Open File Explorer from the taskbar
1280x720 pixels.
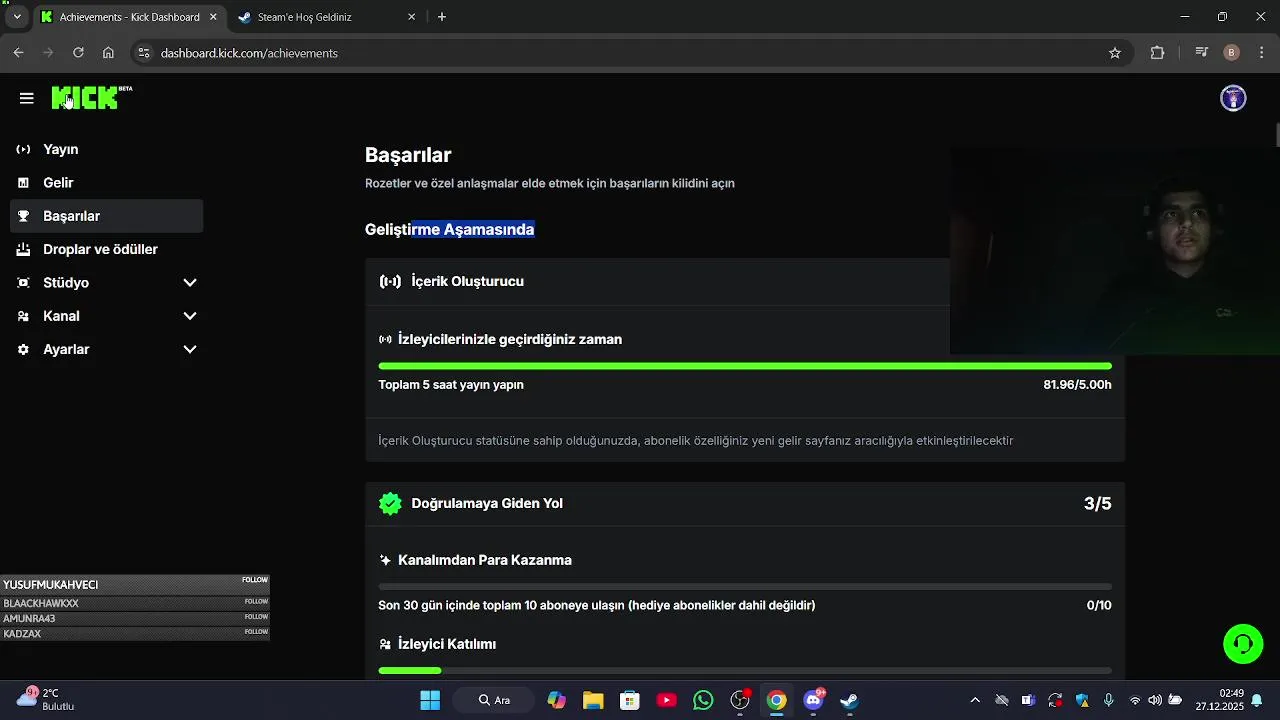click(593, 700)
